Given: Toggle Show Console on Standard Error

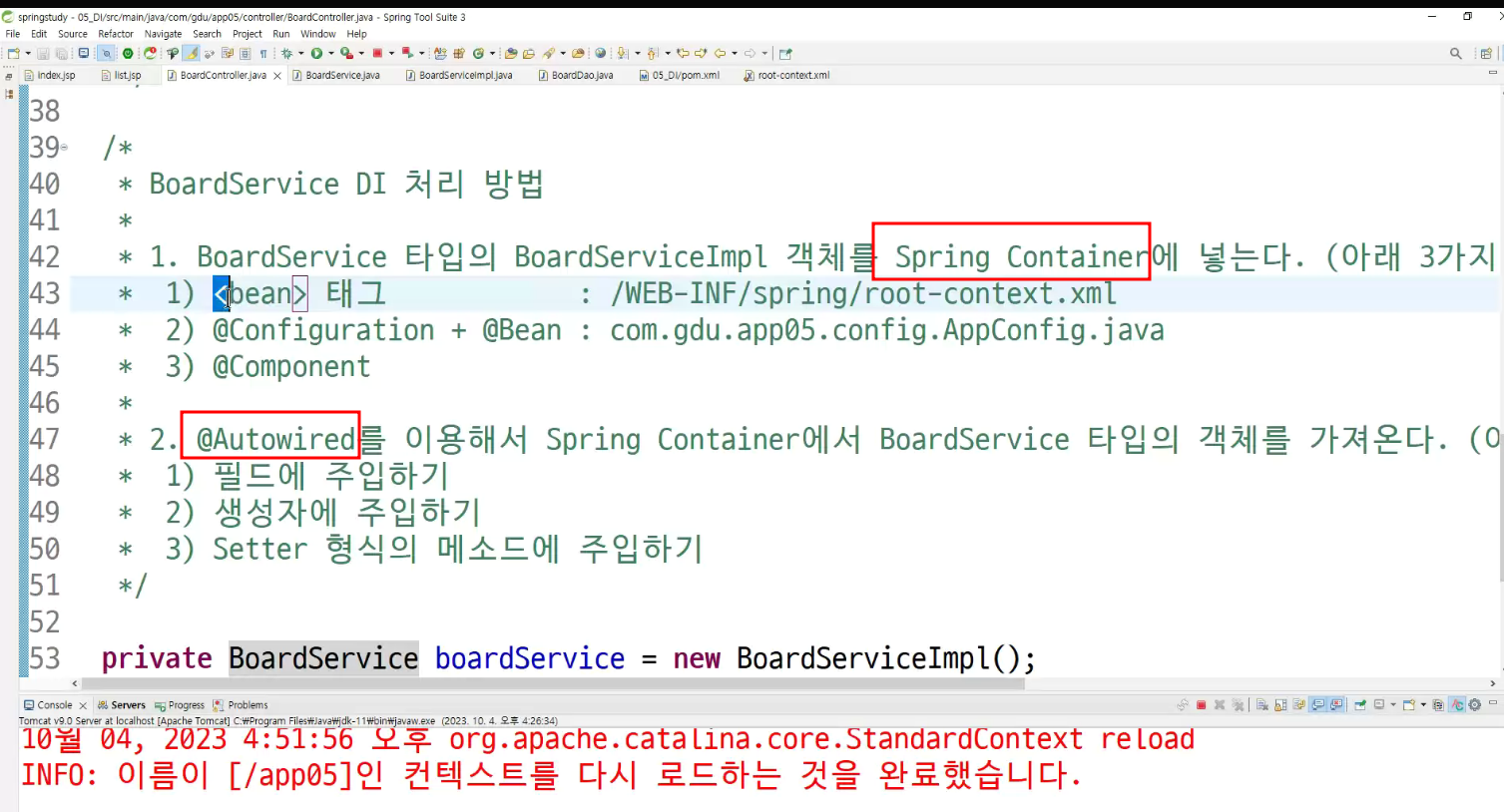Looking at the screenshot, I should click(1335, 705).
